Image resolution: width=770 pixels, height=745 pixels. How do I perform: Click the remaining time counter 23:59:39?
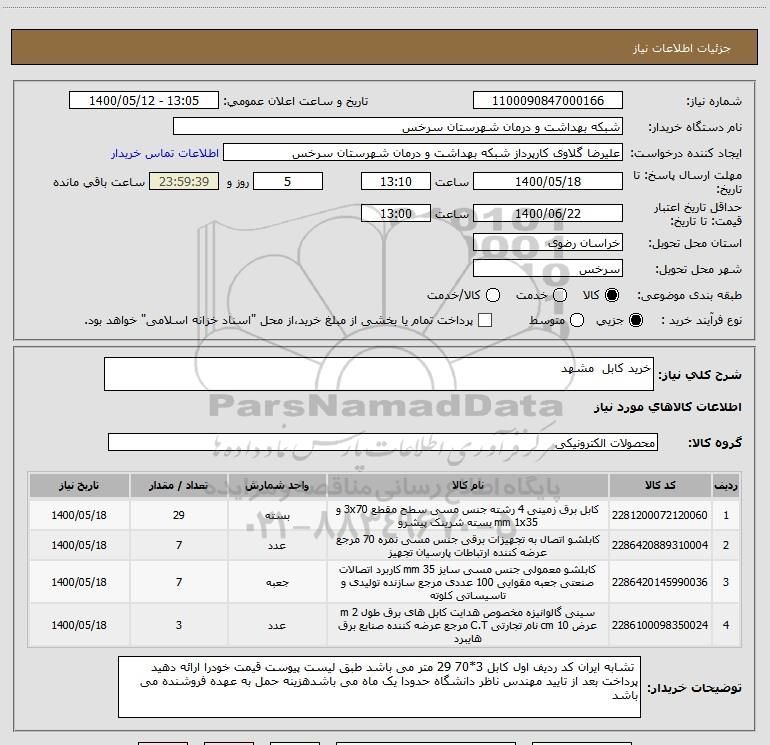pos(184,181)
